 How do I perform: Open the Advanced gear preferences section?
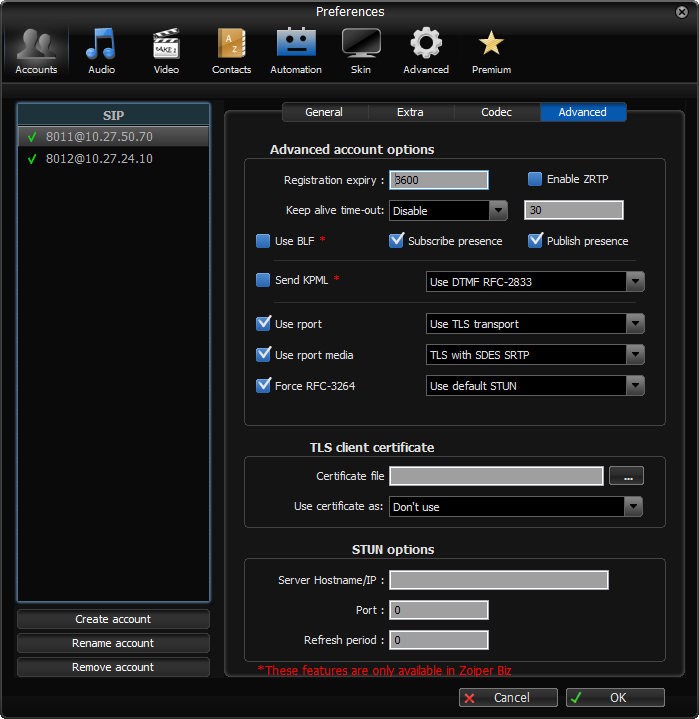(x=426, y=51)
